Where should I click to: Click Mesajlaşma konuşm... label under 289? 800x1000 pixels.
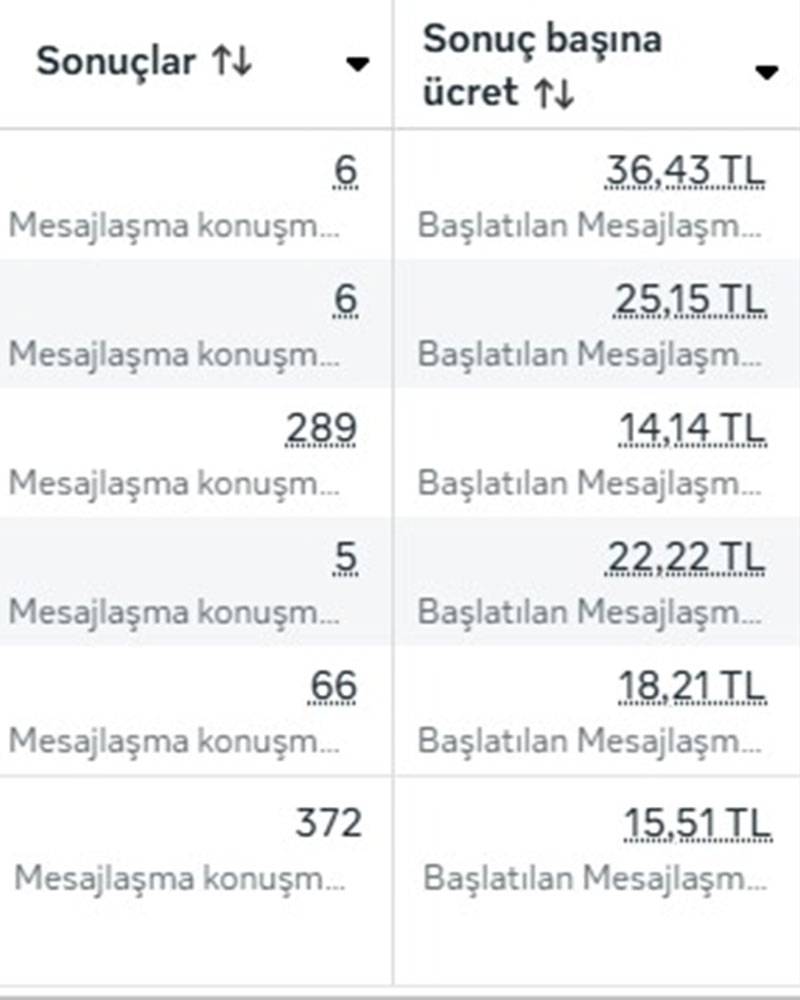click(174, 482)
